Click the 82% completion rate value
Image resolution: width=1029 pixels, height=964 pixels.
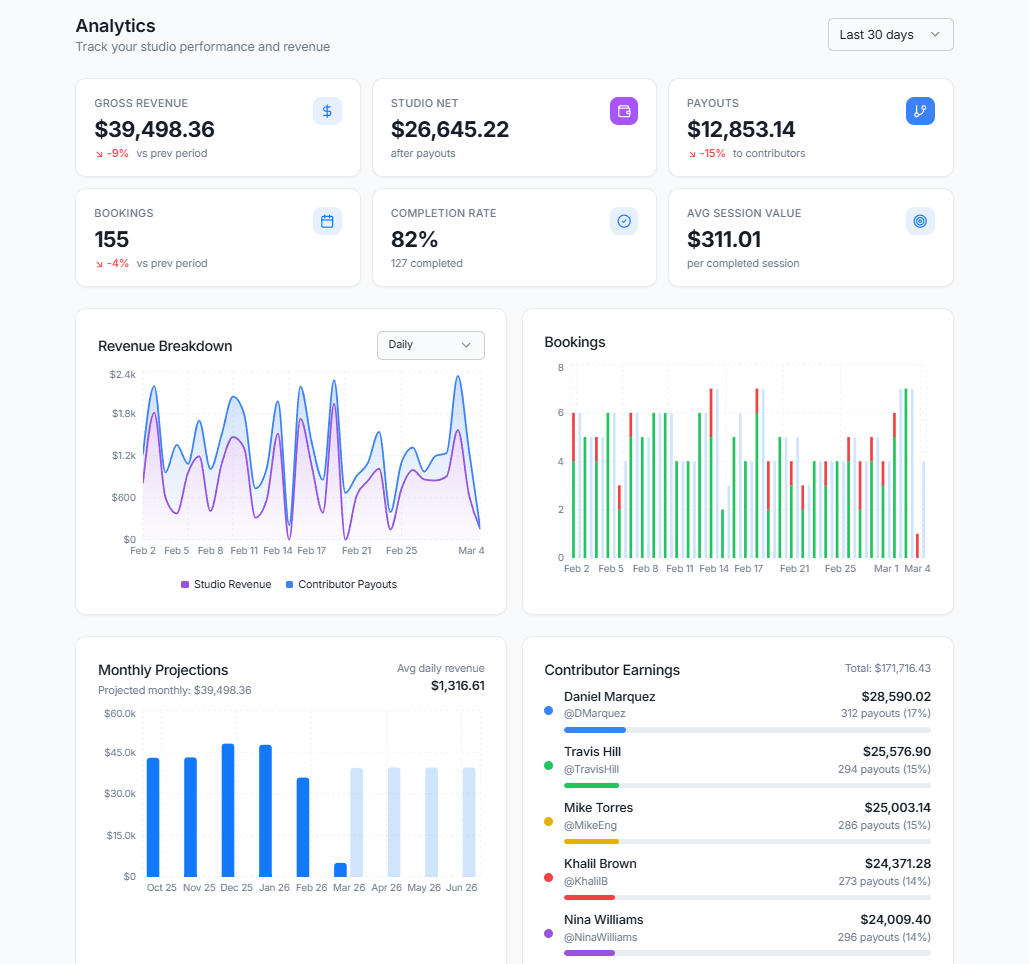(414, 240)
